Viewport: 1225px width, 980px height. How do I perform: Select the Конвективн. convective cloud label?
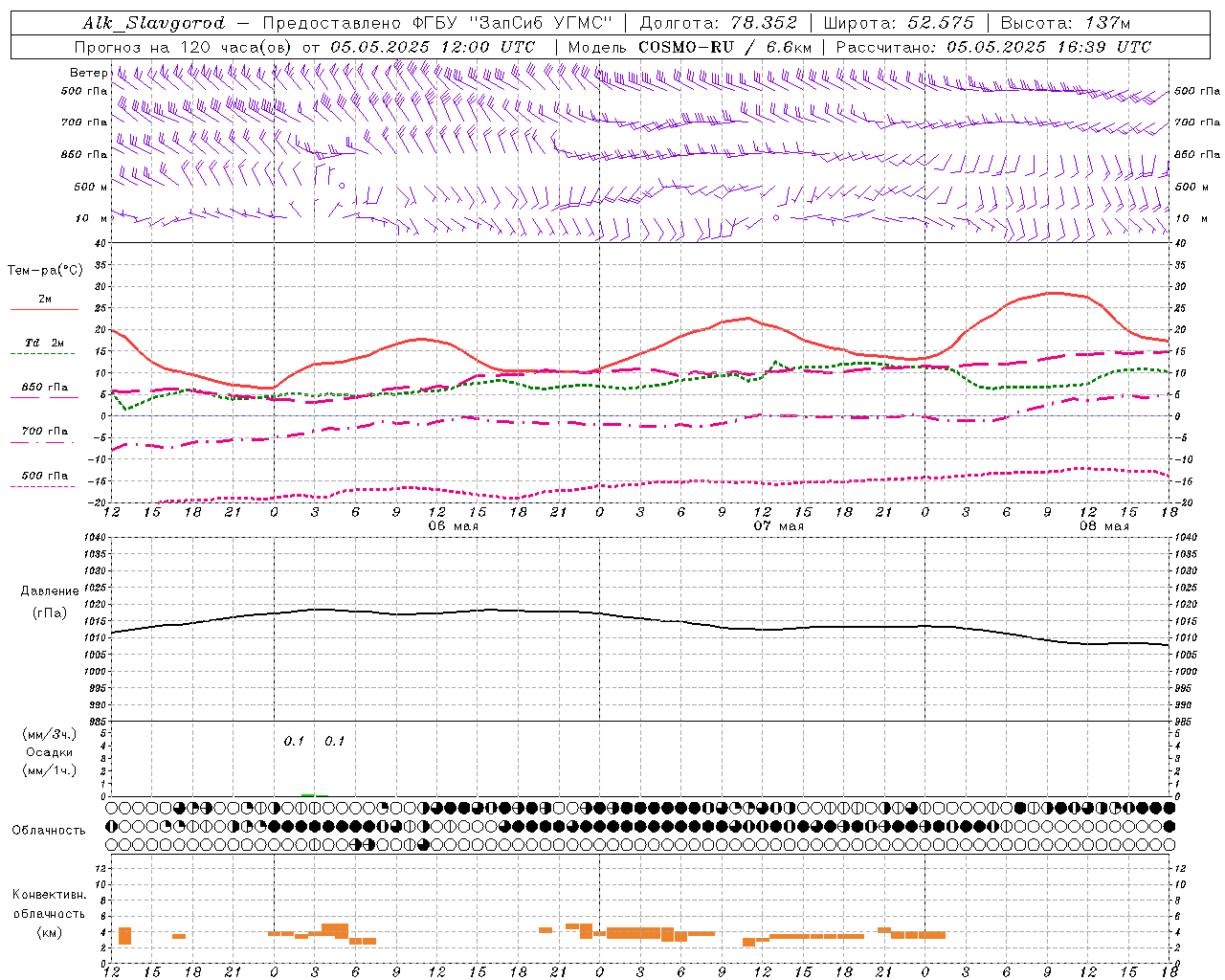pyautogui.click(x=49, y=895)
